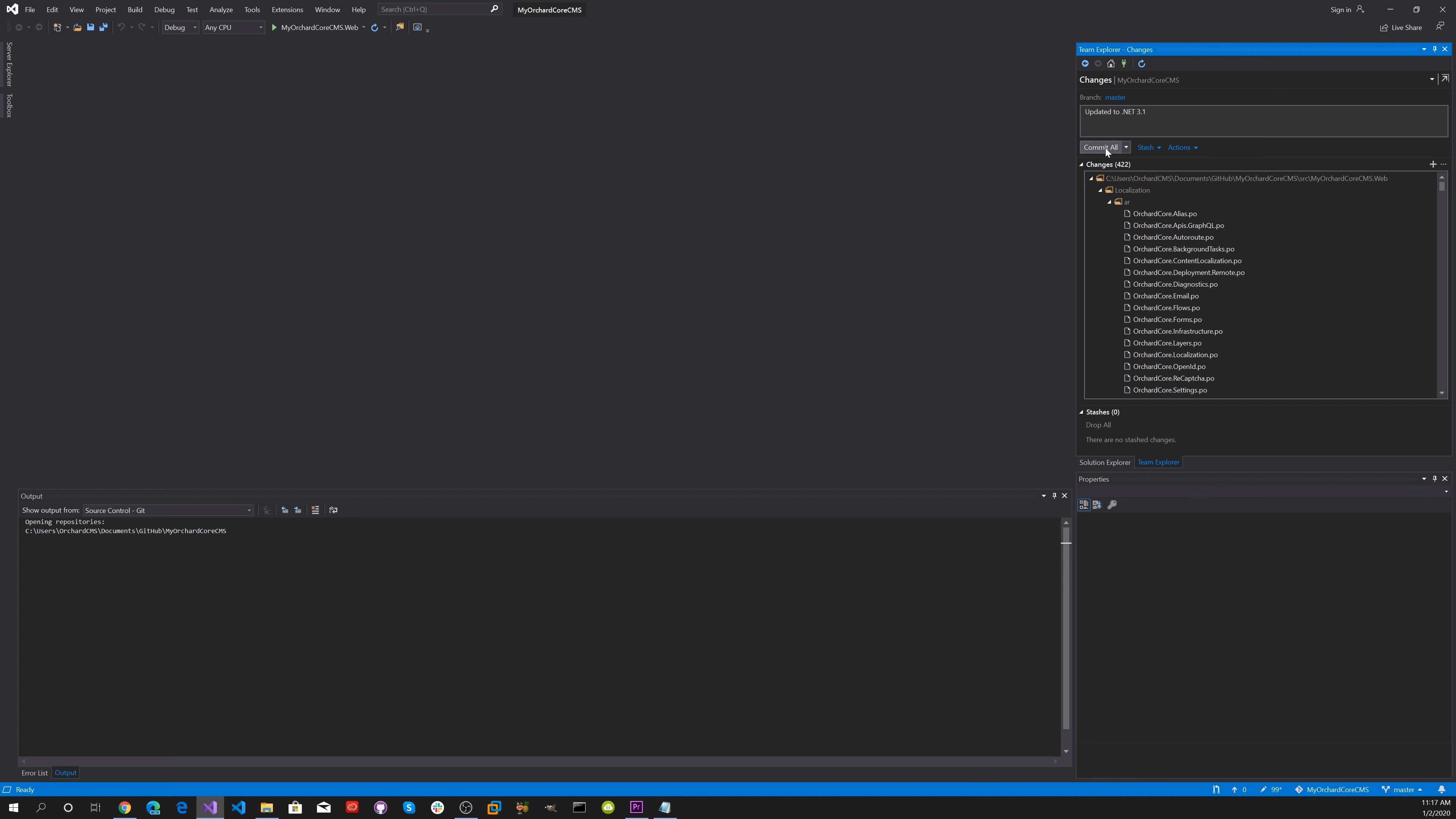Open File Explorer from the taskbar
1456x819 pixels.
click(267, 807)
